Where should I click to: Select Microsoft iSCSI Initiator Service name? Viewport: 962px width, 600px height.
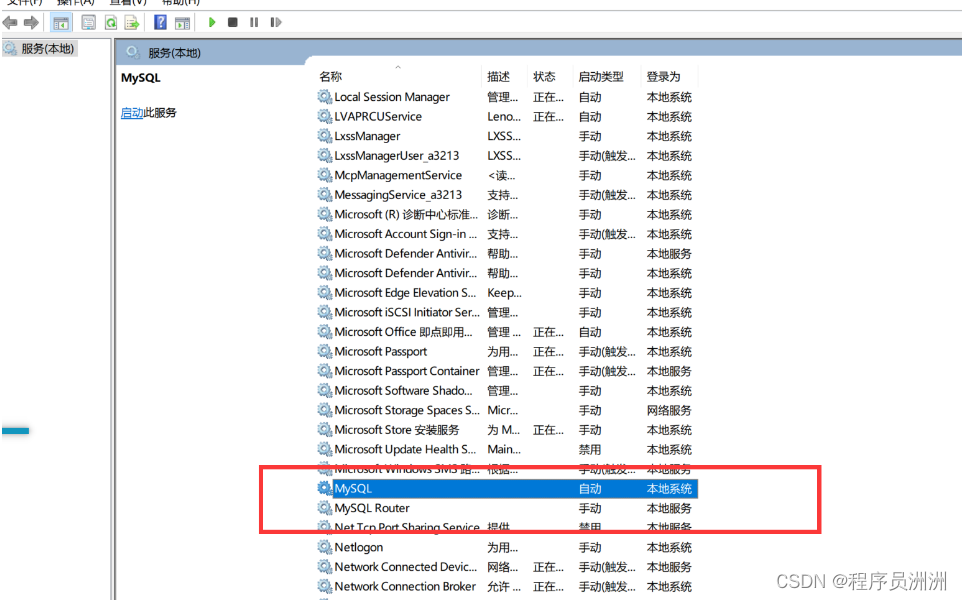[x=407, y=312]
